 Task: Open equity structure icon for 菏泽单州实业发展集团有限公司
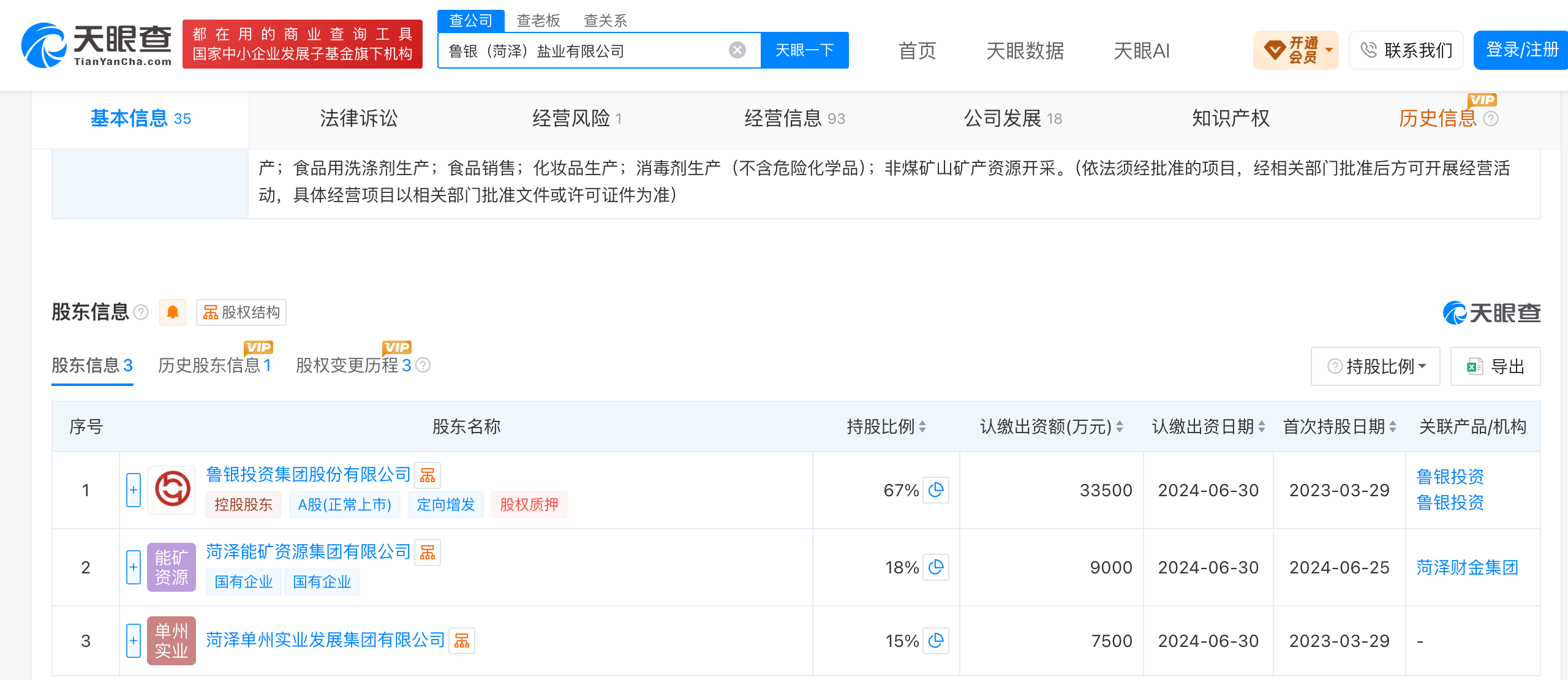(462, 640)
